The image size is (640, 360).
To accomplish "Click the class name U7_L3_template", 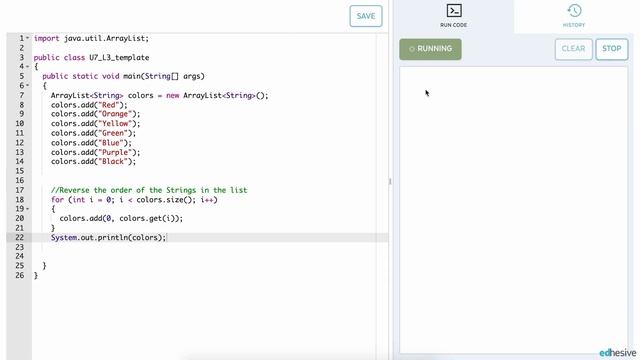I will point(119,58).
